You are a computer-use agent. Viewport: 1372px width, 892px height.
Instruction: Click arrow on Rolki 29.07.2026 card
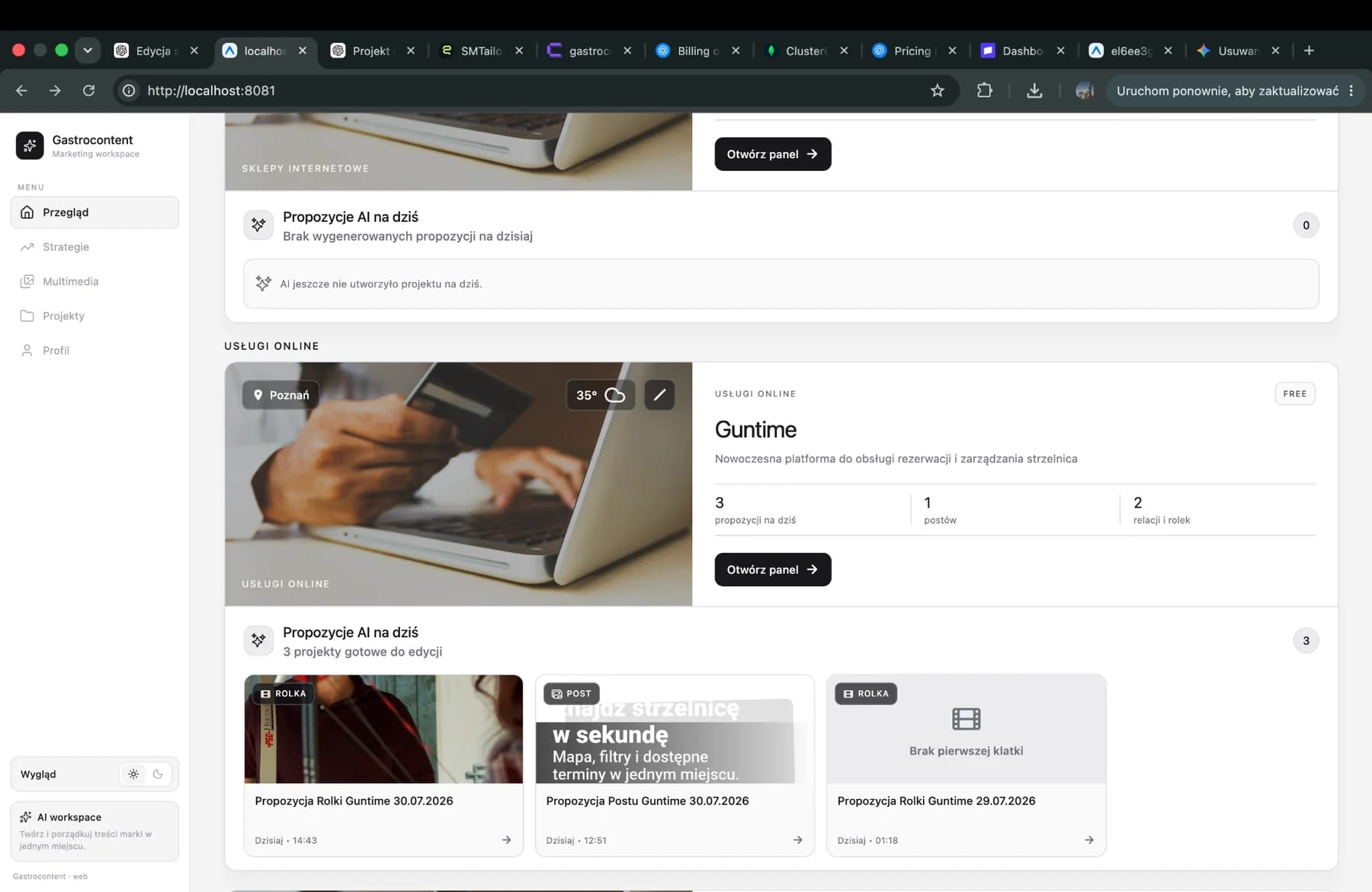tap(1088, 839)
